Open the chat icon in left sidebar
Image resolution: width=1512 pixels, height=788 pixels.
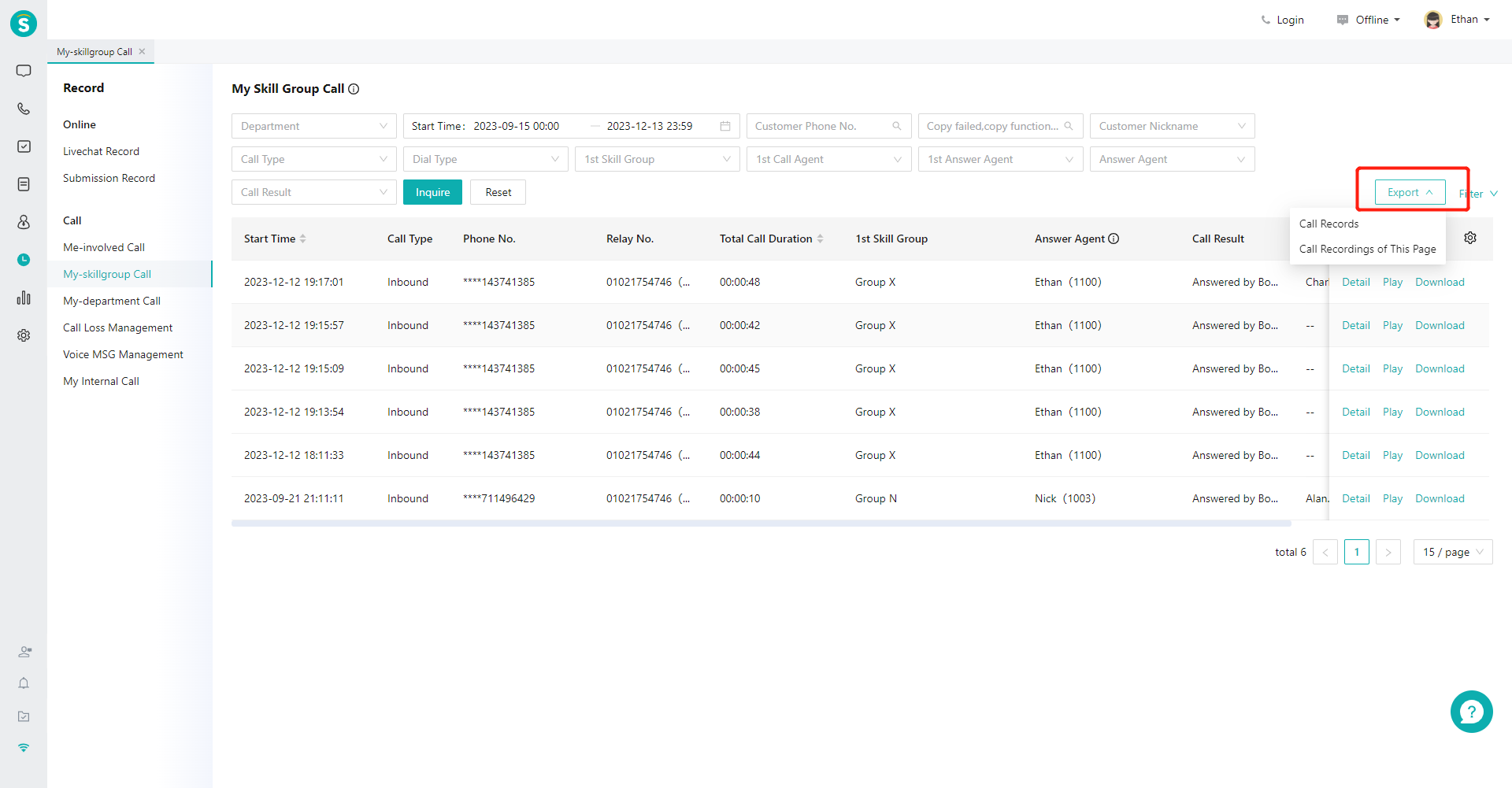pyautogui.click(x=24, y=71)
